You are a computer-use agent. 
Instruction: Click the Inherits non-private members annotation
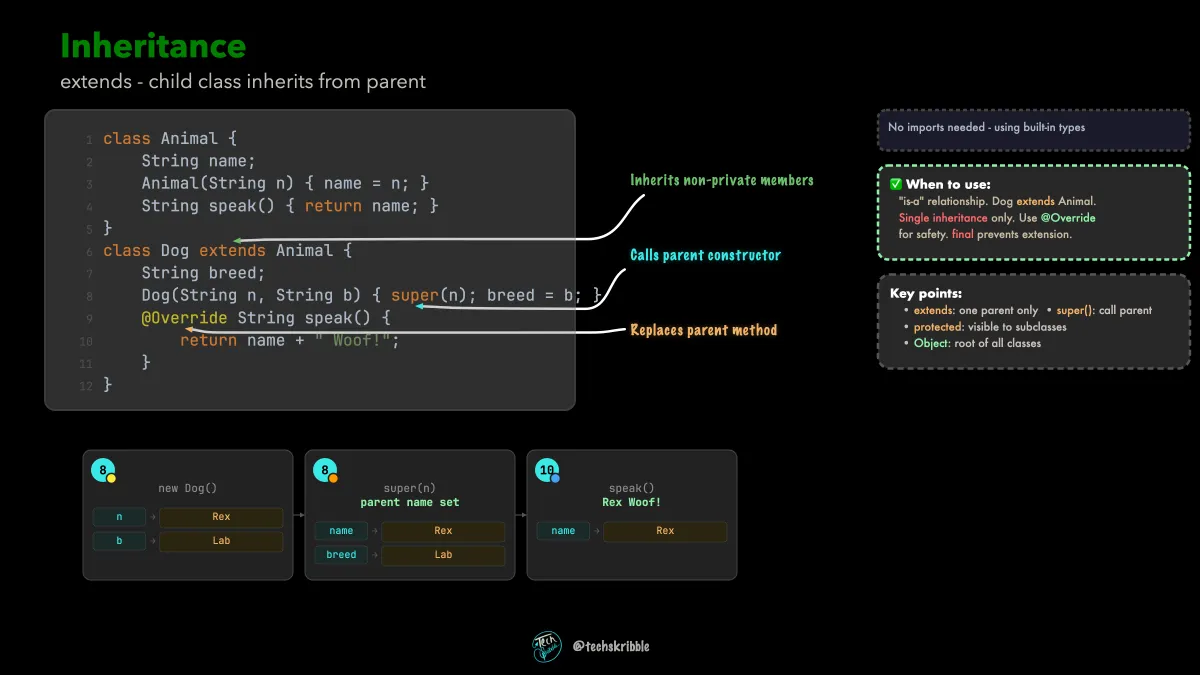click(722, 180)
